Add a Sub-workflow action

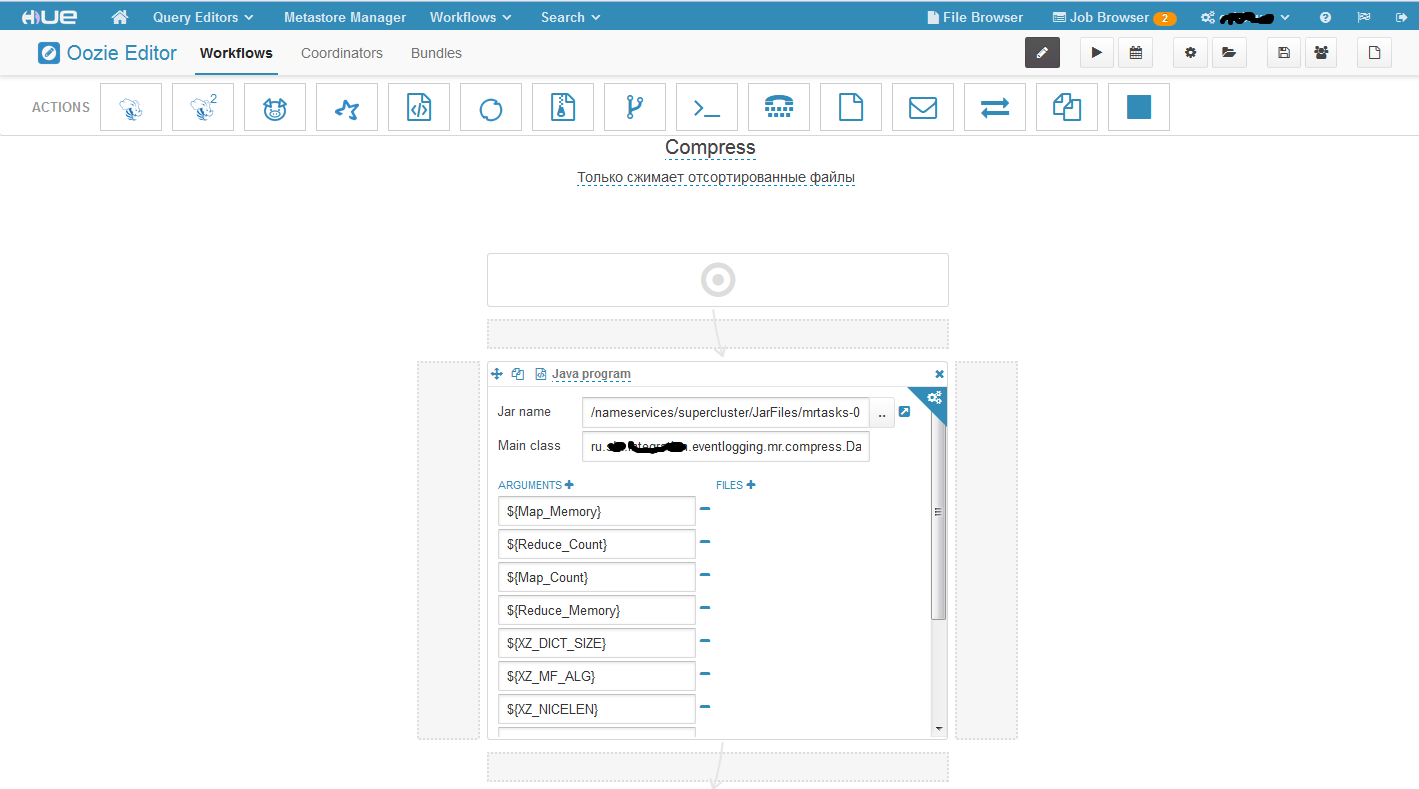pyautogui.click(x=635, y=107)
